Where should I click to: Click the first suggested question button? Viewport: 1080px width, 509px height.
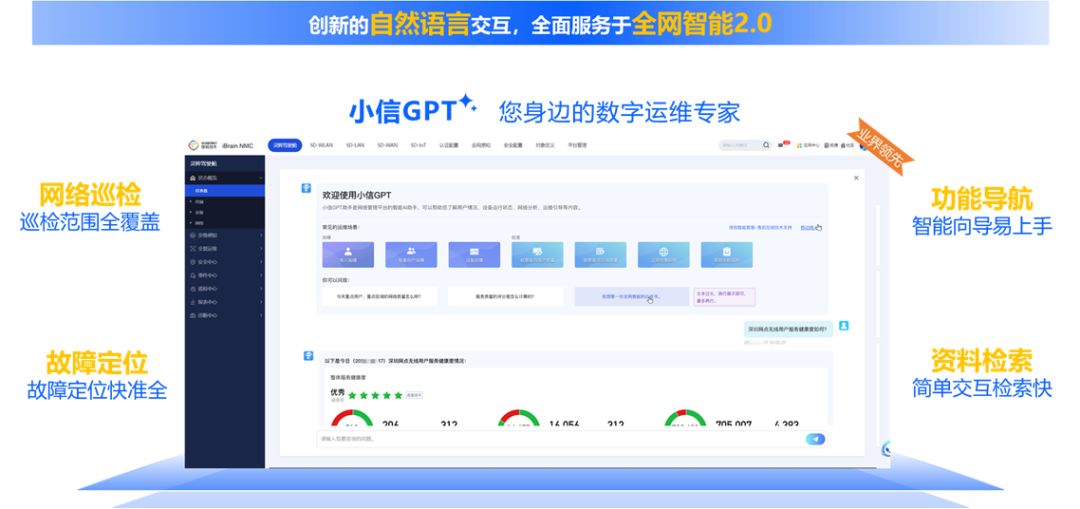pos(378,296)
